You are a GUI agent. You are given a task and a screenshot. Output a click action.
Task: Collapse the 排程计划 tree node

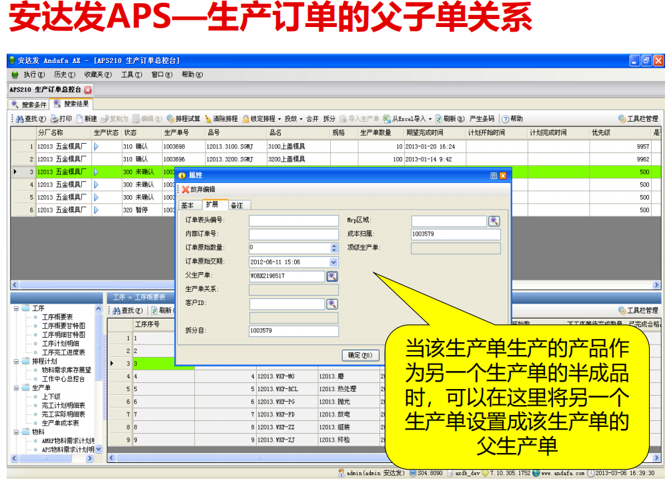(15, 359)
